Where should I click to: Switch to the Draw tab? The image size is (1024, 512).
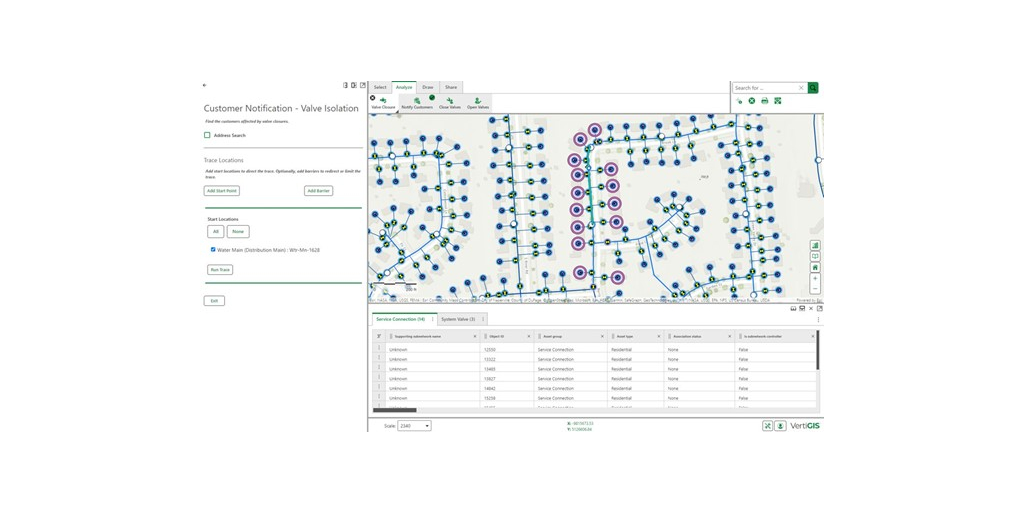pos(428,87)
